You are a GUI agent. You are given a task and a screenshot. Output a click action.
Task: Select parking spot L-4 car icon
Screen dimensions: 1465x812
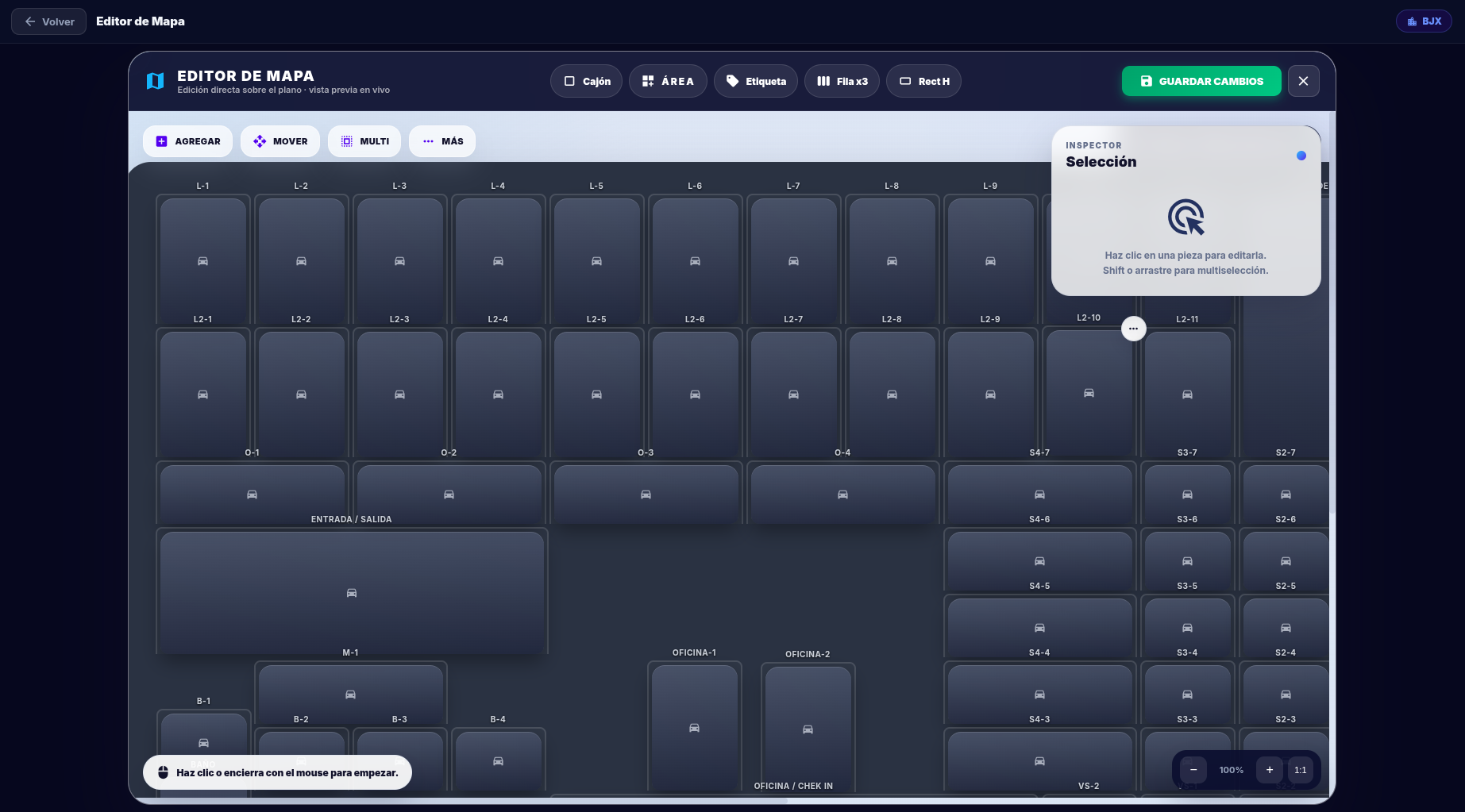(498, 261)
